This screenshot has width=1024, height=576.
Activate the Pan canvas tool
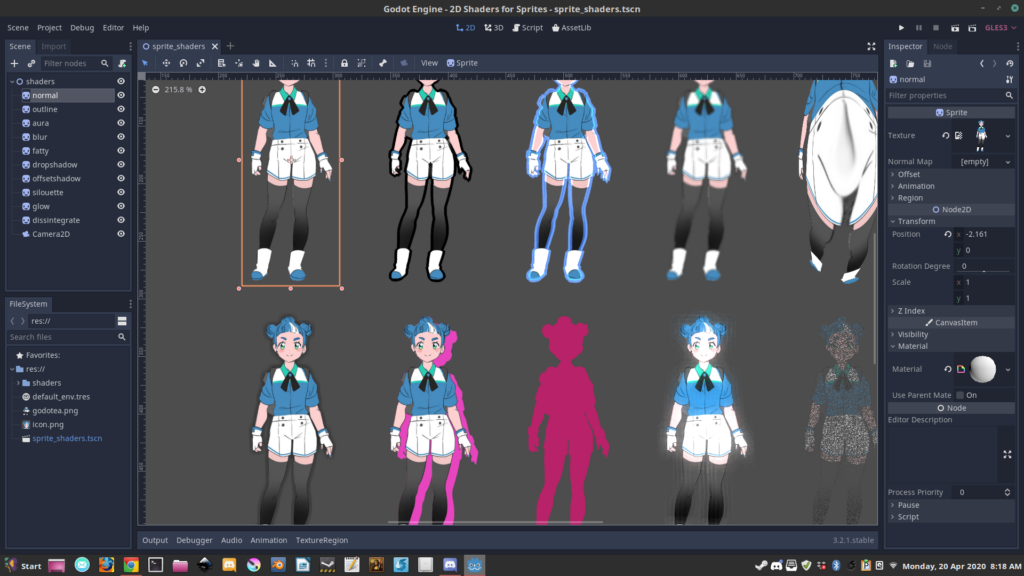[x=255, y=62]
